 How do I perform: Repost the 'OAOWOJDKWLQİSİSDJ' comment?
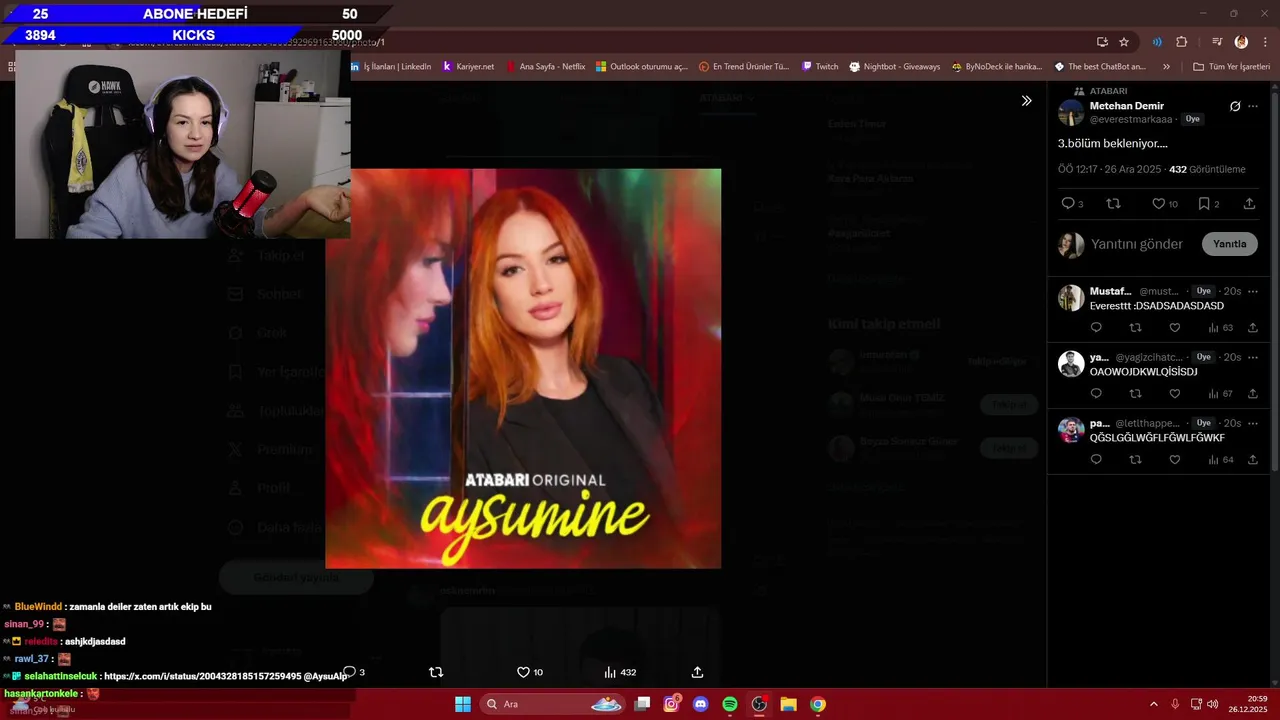point(1135,394)
